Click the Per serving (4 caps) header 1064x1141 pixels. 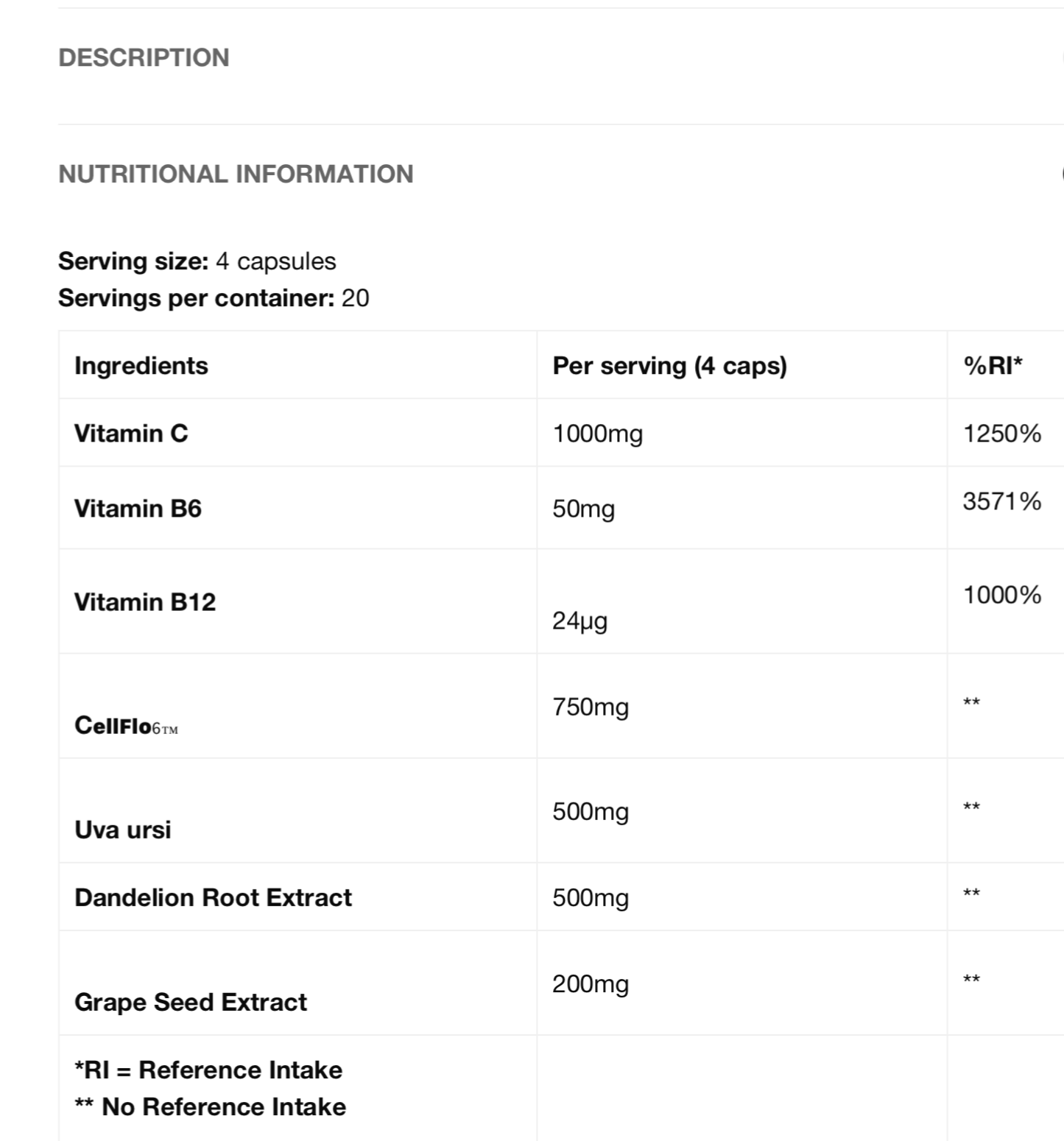(669, 366)
